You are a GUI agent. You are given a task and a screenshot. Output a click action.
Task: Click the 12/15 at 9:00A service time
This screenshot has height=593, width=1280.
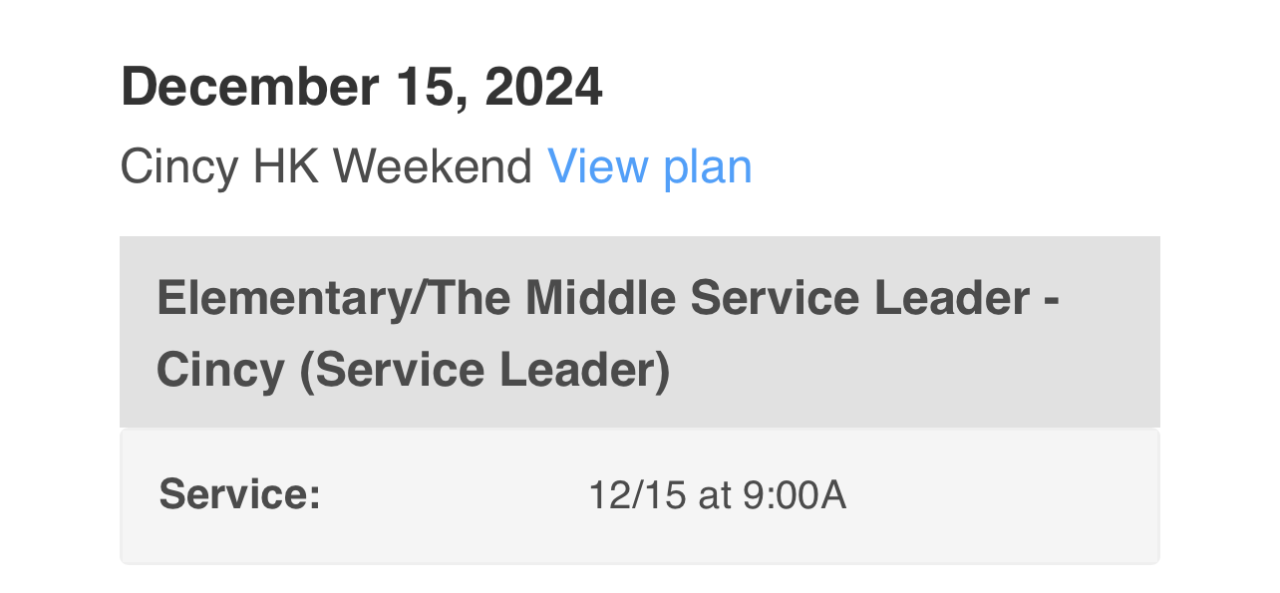(717, 495)
